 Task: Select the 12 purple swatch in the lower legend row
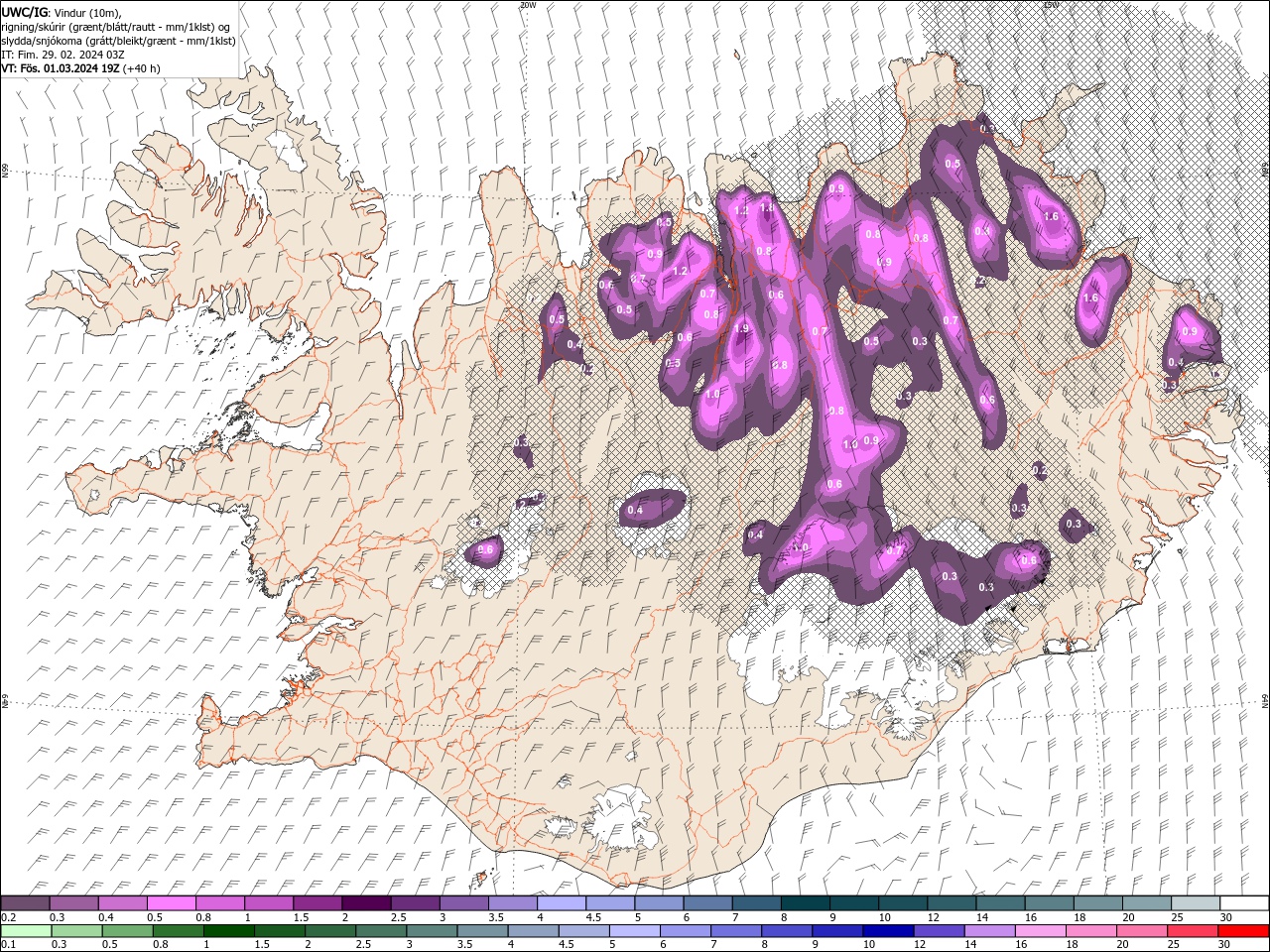tap(938, 930)
